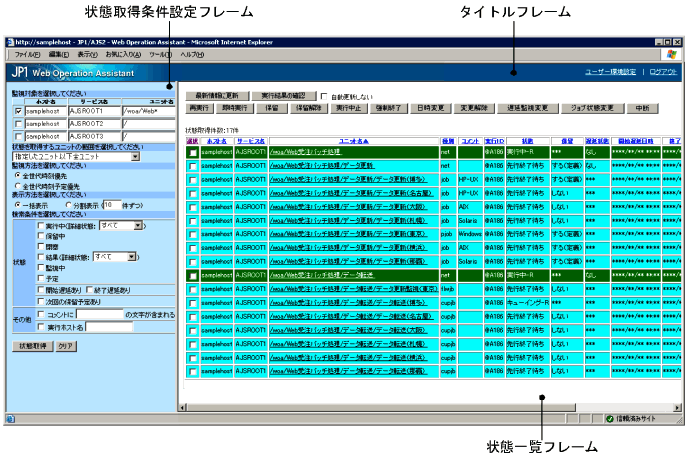Open the 指定したユニット以下全ユニット range dropdown

(x=76, y=156)
